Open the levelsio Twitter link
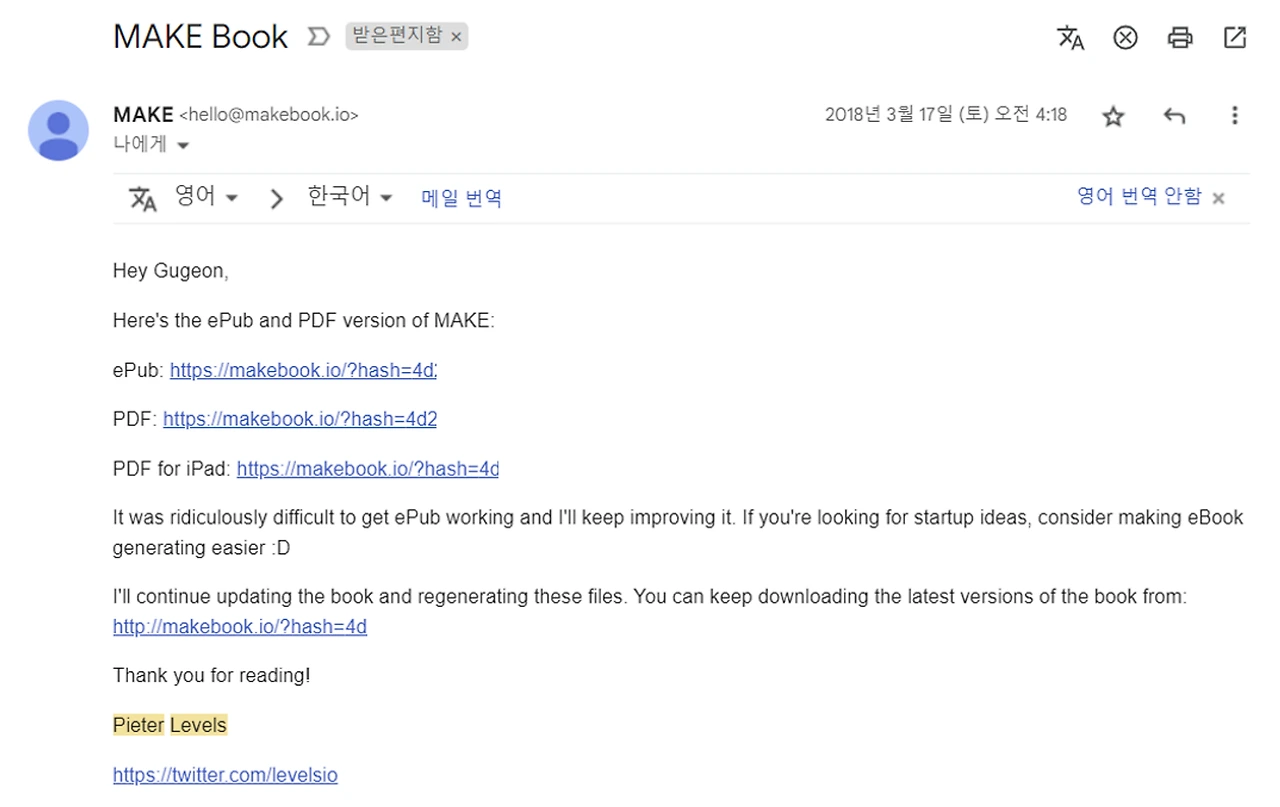 (x=225, y=775)
